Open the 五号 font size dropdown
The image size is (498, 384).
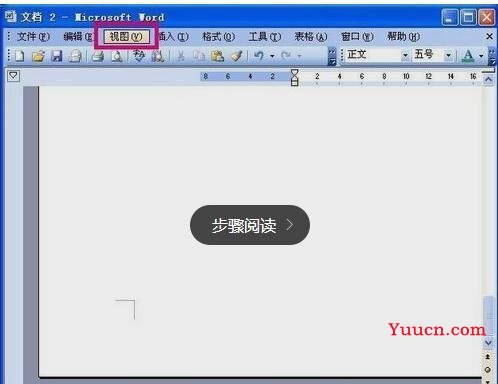(x=448, y=55)
